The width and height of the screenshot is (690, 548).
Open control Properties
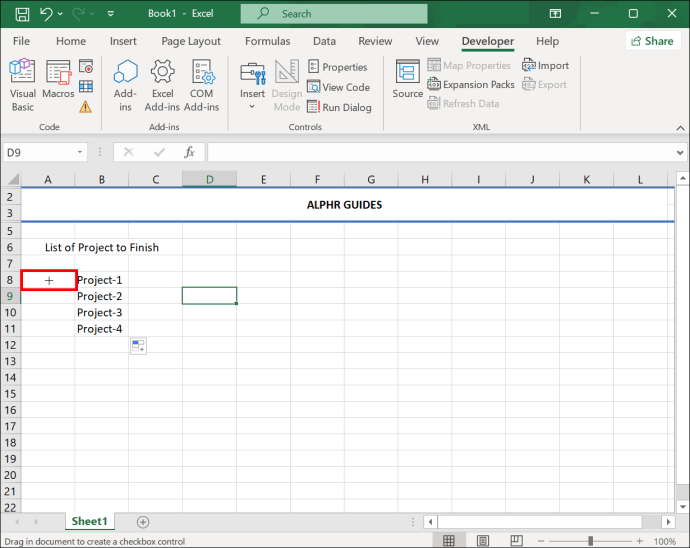338,67
